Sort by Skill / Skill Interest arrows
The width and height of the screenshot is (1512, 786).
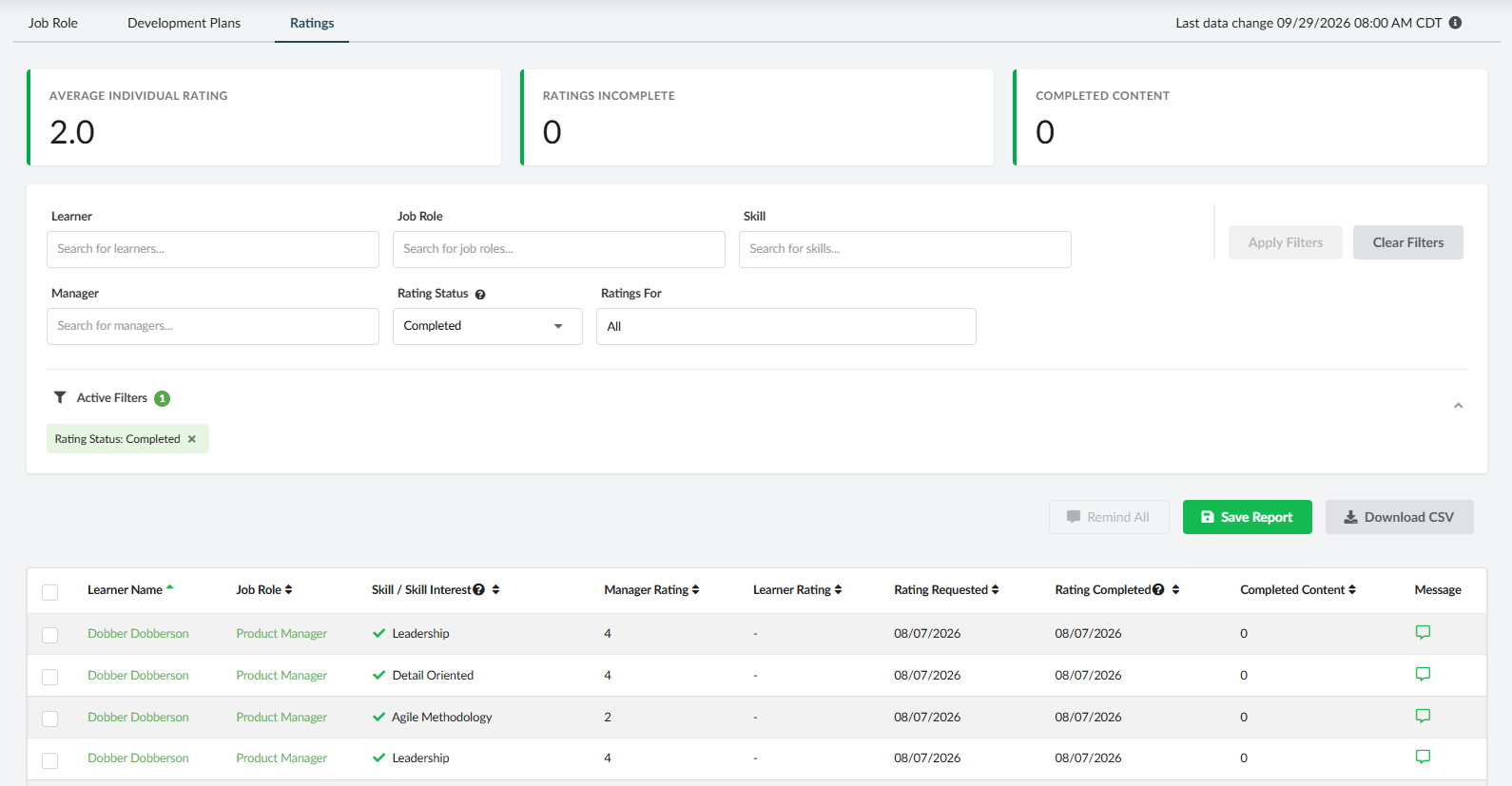point(495,590)
